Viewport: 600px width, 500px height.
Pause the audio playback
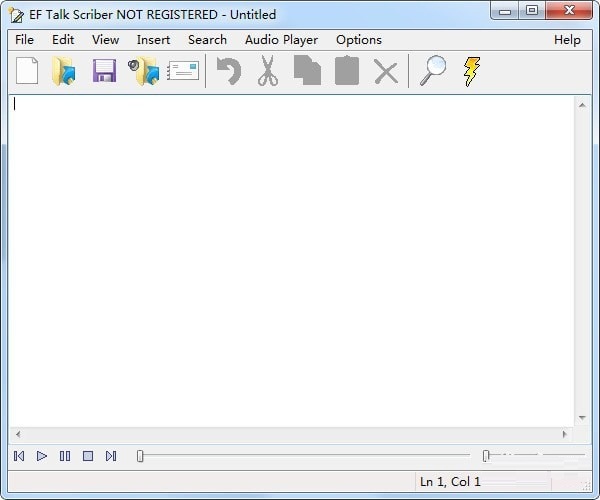coord(65,456)
